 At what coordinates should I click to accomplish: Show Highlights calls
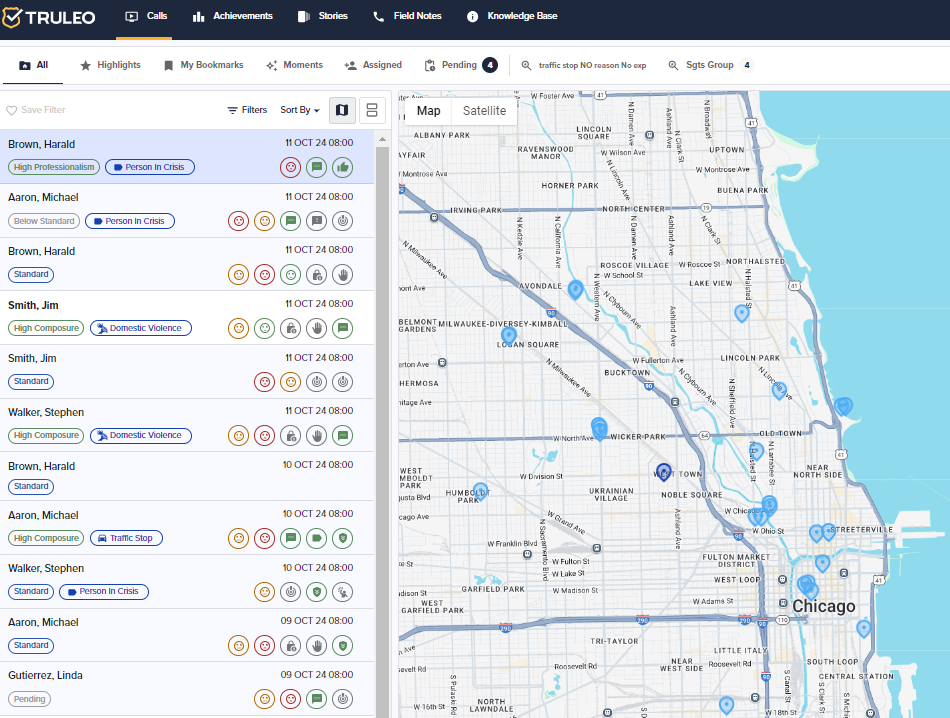(x=110, y=65)
